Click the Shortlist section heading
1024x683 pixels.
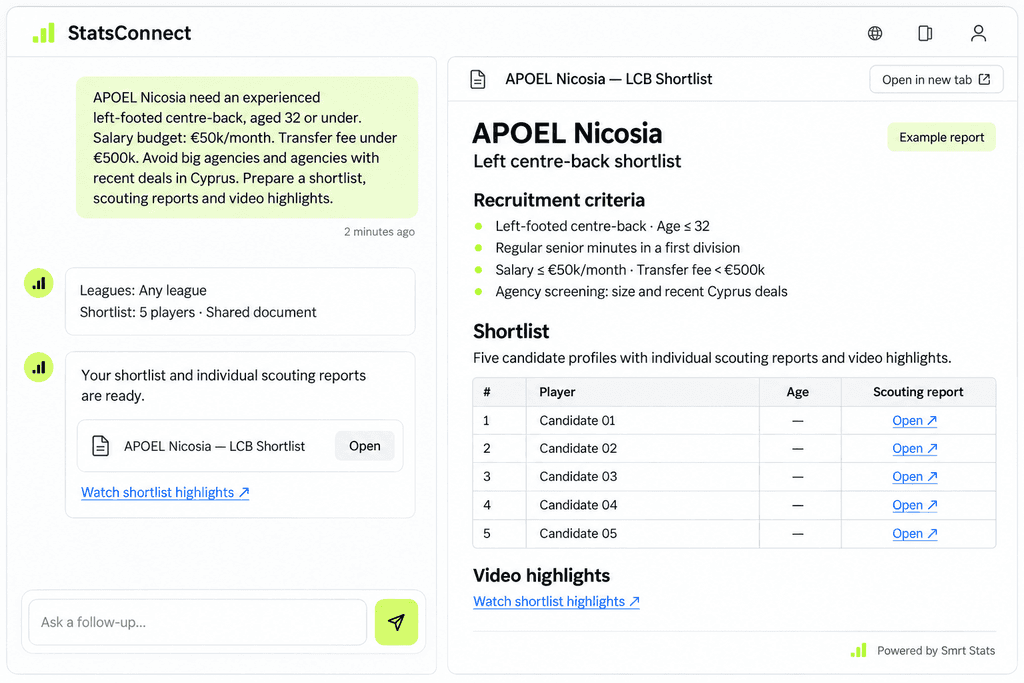click(511, 332)
